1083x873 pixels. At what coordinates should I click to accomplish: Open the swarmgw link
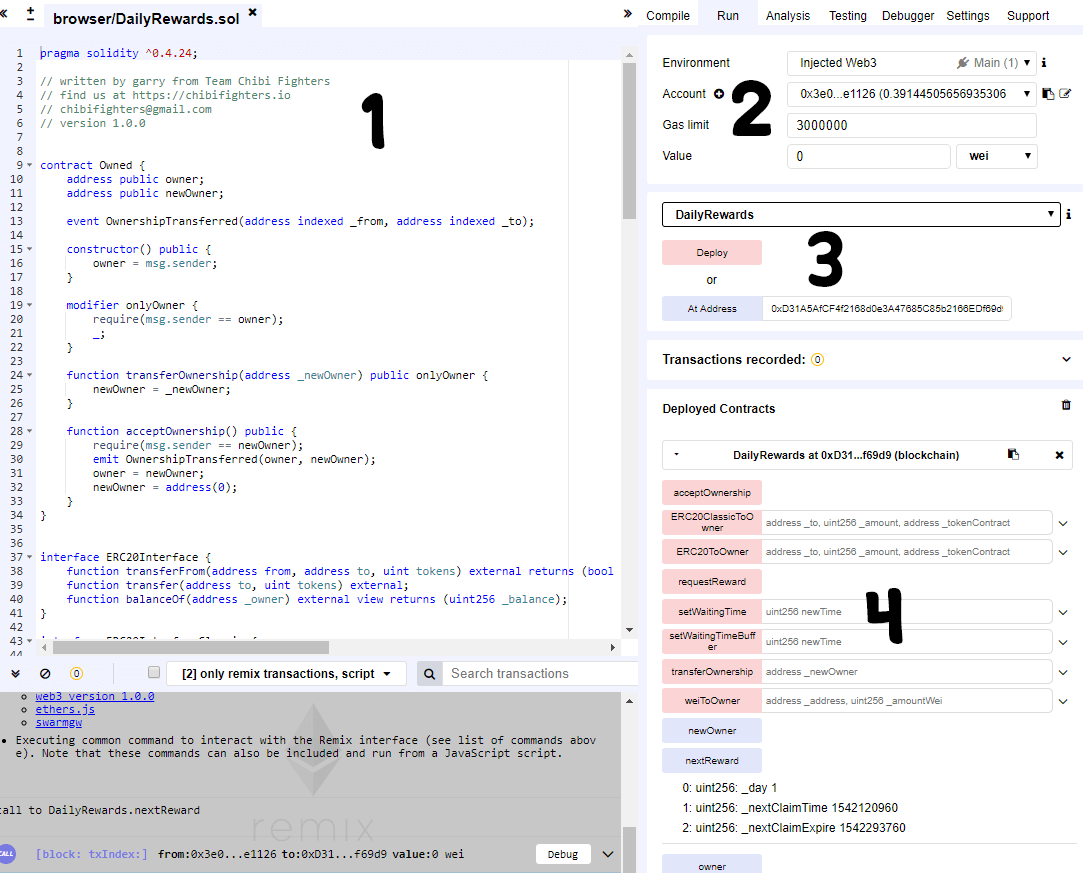tap(59, 722)
